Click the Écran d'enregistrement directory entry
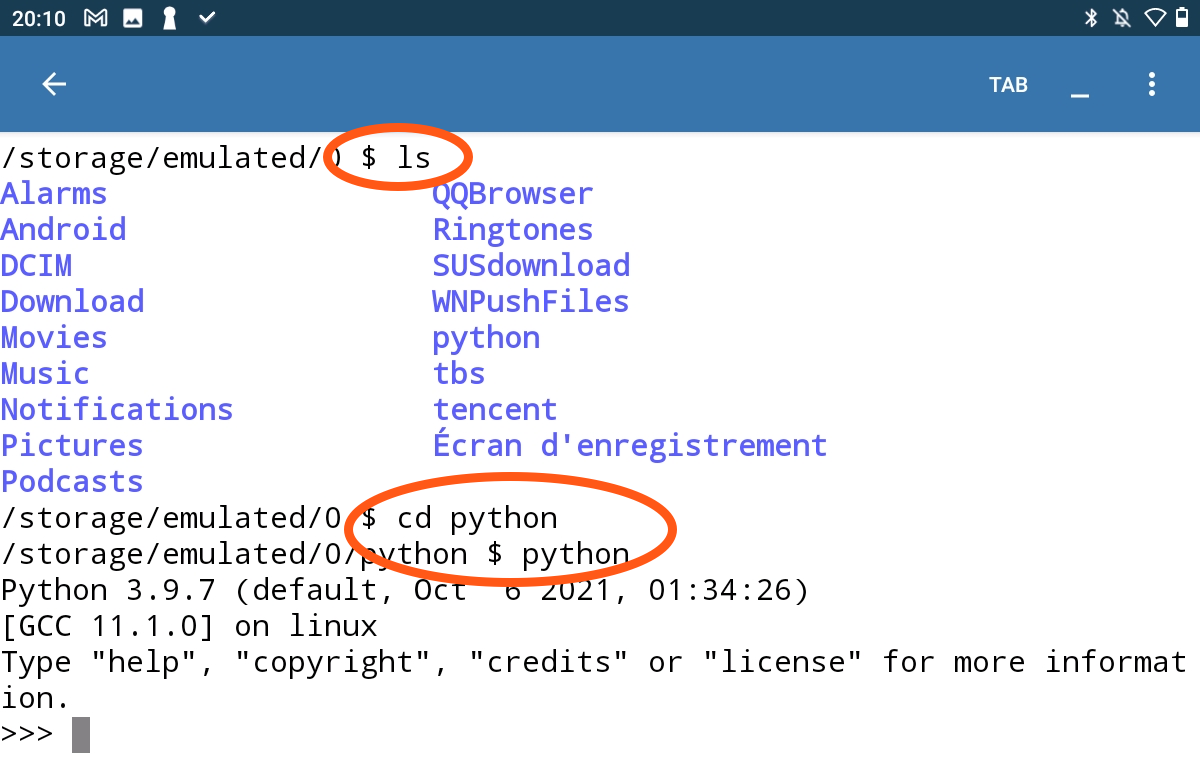The height and width of the screenshot is (770, 1200). pyautogui.click(x=629, y=446)
